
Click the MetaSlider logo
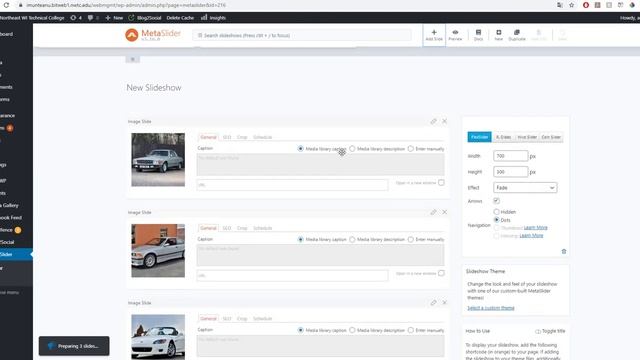tap(153, 35)
